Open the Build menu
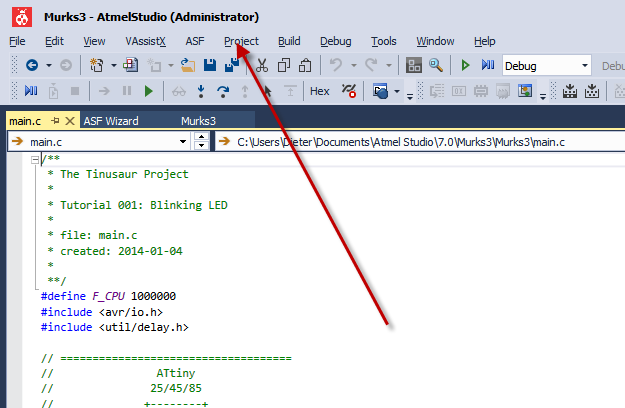 click(289, 41)
